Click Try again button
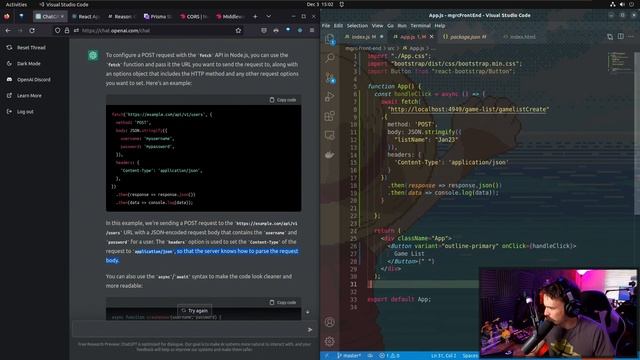 tap(194, 311)
